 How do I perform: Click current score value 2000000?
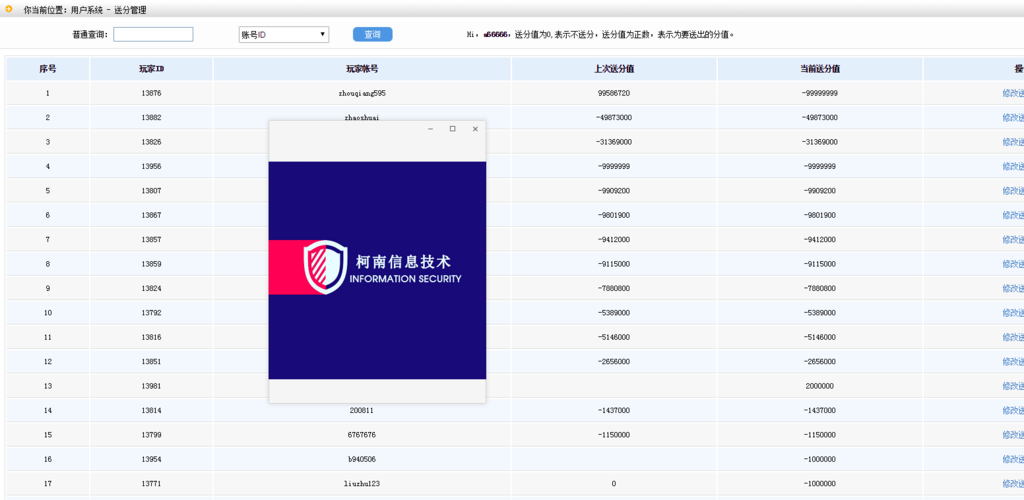click(820, 386)
